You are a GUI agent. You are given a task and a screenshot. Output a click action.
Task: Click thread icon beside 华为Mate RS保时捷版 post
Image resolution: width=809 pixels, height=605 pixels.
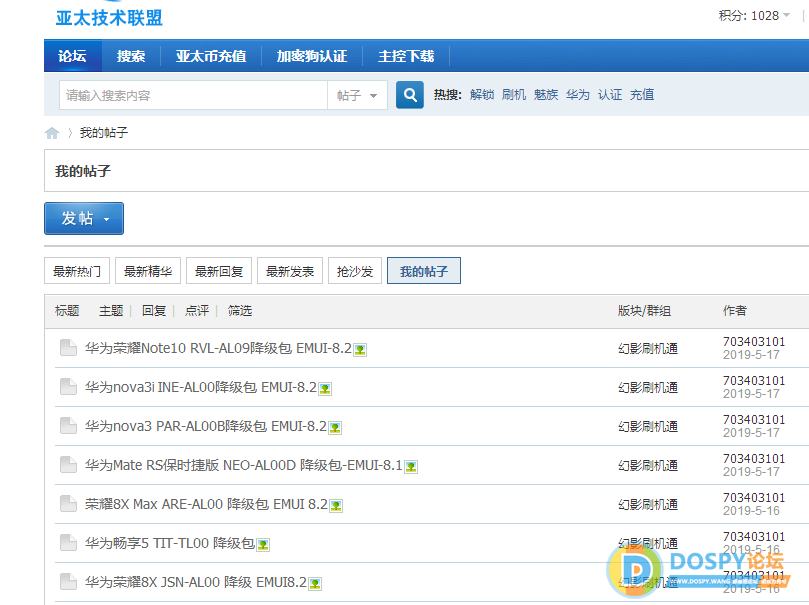68,465
